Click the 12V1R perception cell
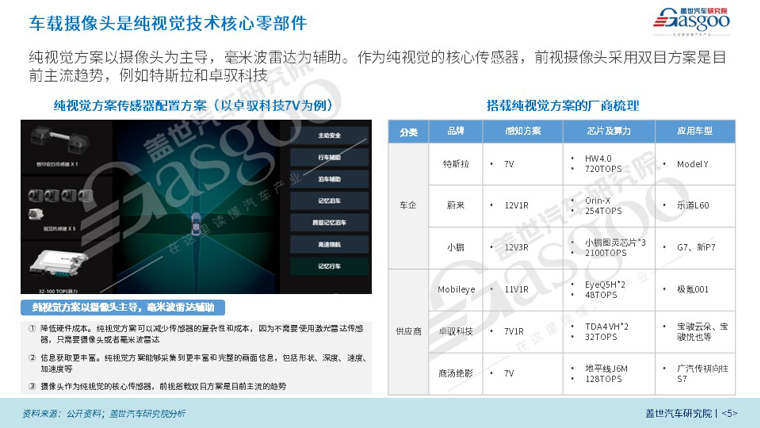 point(522,206)
